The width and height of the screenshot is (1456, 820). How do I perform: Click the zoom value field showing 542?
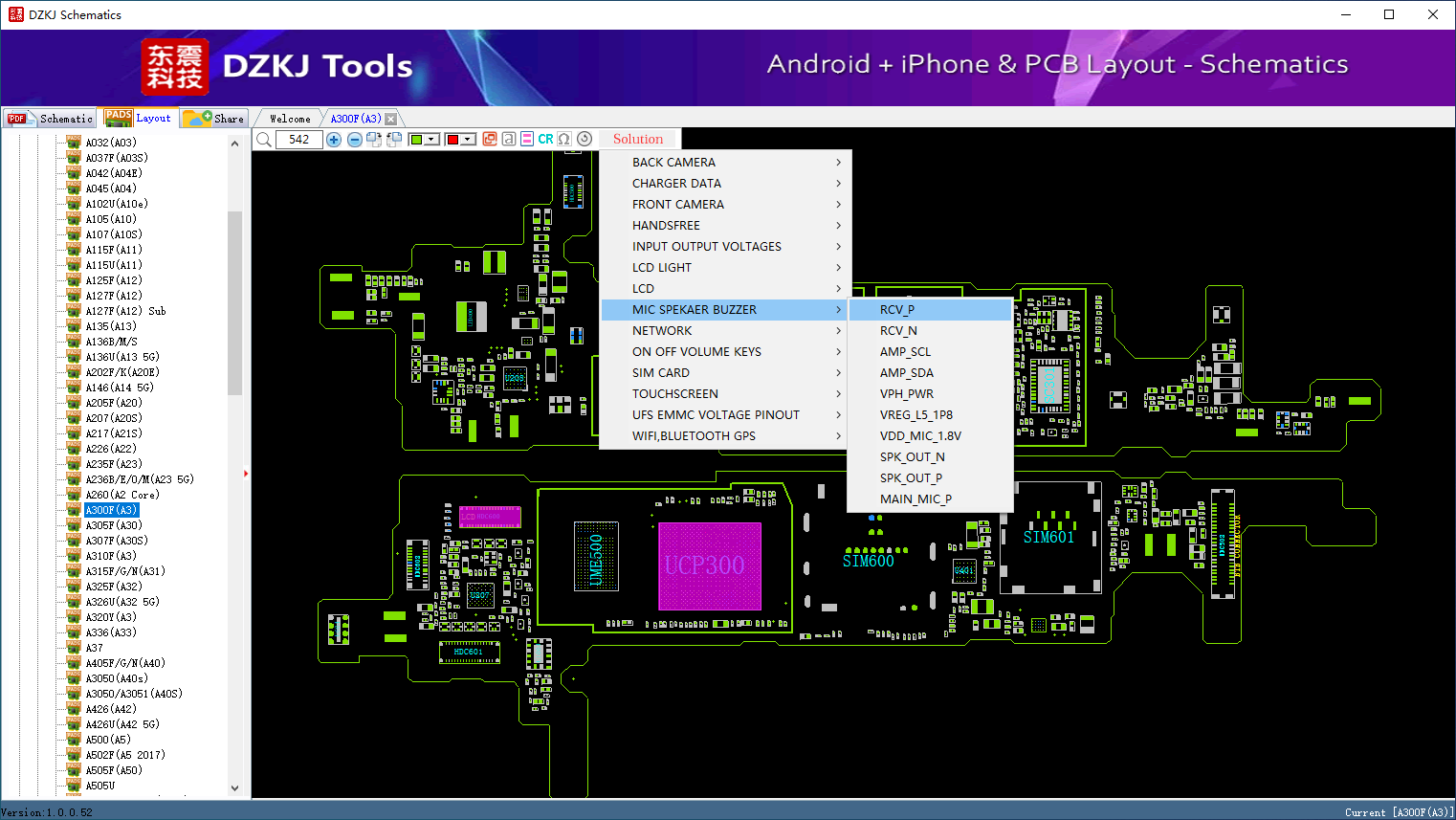pyautogui.click(x=298, y=140)
